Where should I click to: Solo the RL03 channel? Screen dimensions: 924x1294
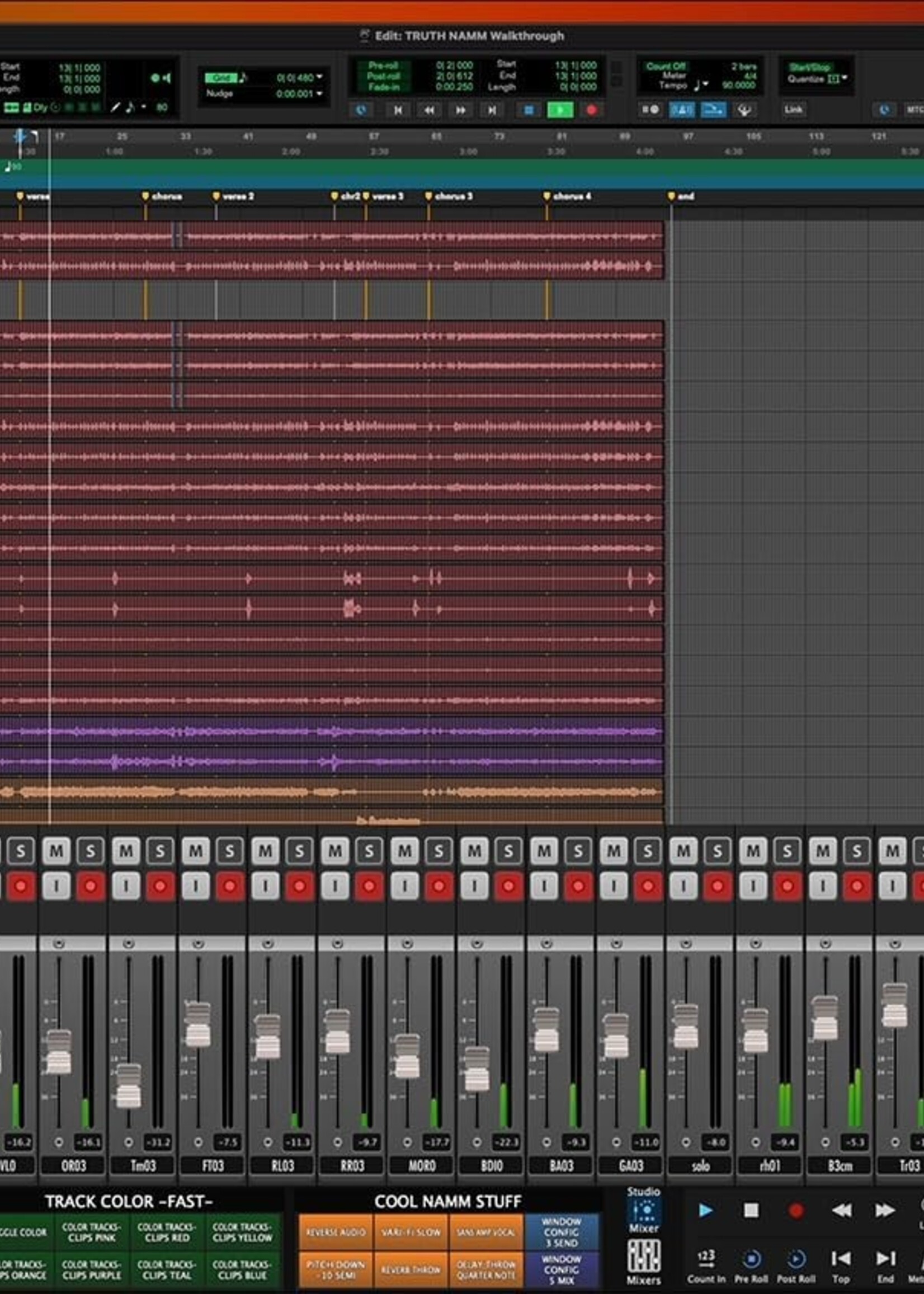coord(300,851)
